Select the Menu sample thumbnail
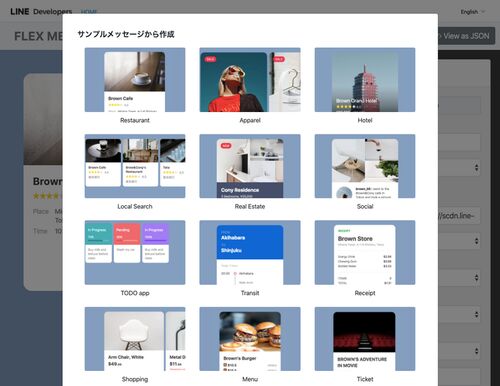Screen dimensions: 500x386 250,339
